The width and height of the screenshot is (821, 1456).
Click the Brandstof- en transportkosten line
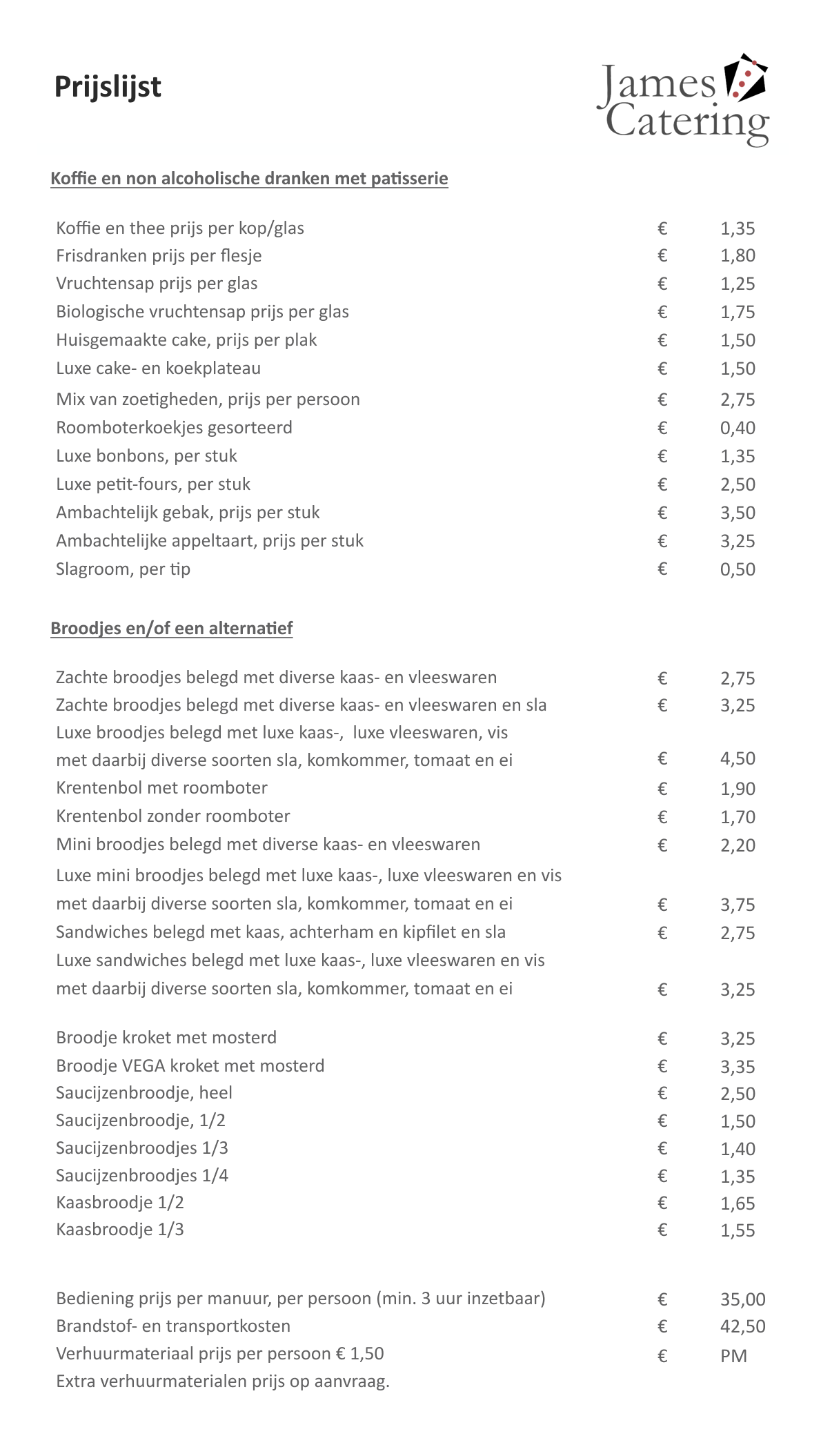point(173,1326)
